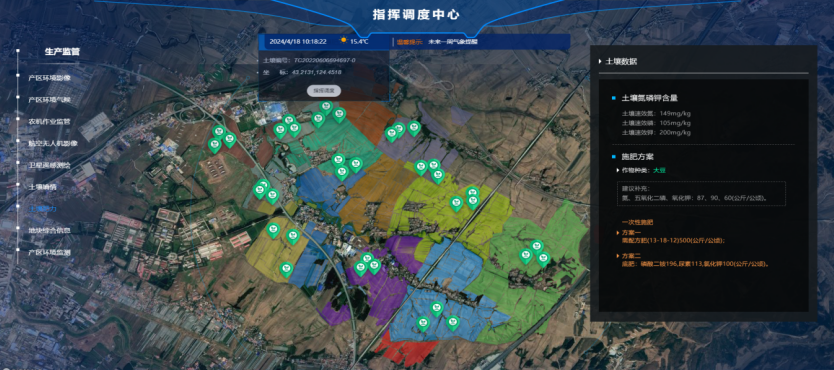Viewport: 834px width, 370px height.
Task: Click the 指挥调度 button in the popup
Action: tap(323, 91)
